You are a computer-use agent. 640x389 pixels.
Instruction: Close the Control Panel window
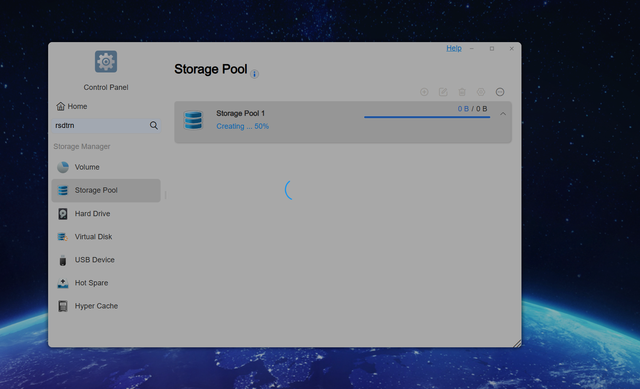(511, 49)
